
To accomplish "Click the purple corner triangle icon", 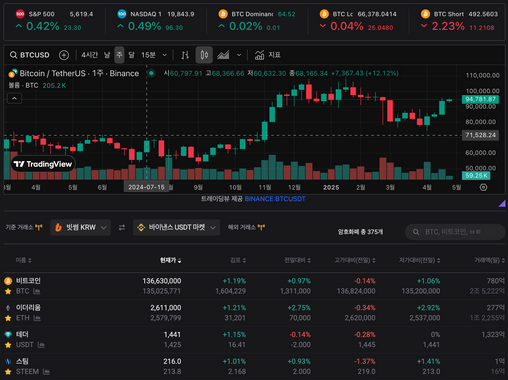I will 502,203.
